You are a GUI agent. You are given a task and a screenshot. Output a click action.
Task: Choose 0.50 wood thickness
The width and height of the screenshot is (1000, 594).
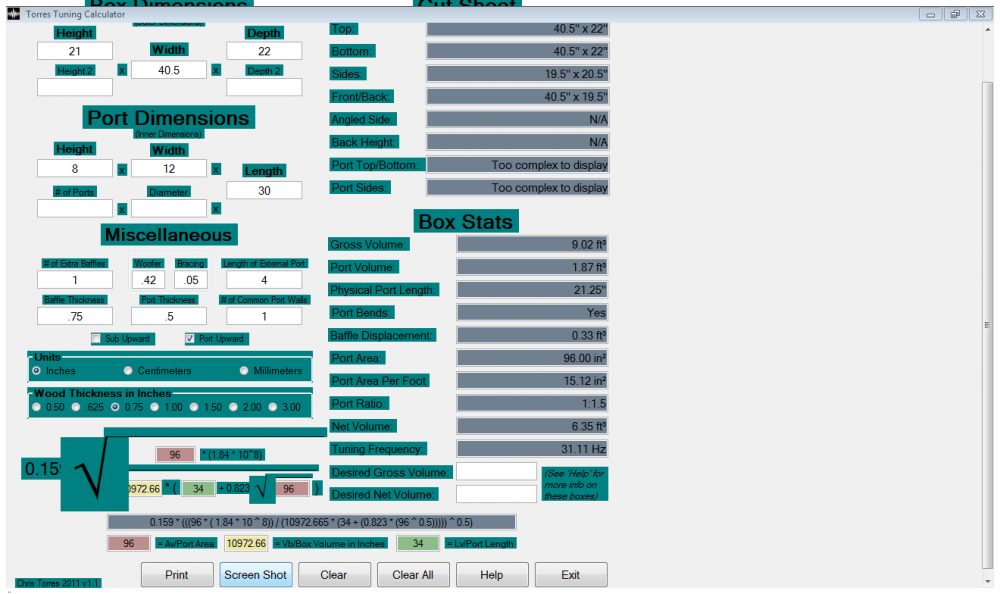36,407
